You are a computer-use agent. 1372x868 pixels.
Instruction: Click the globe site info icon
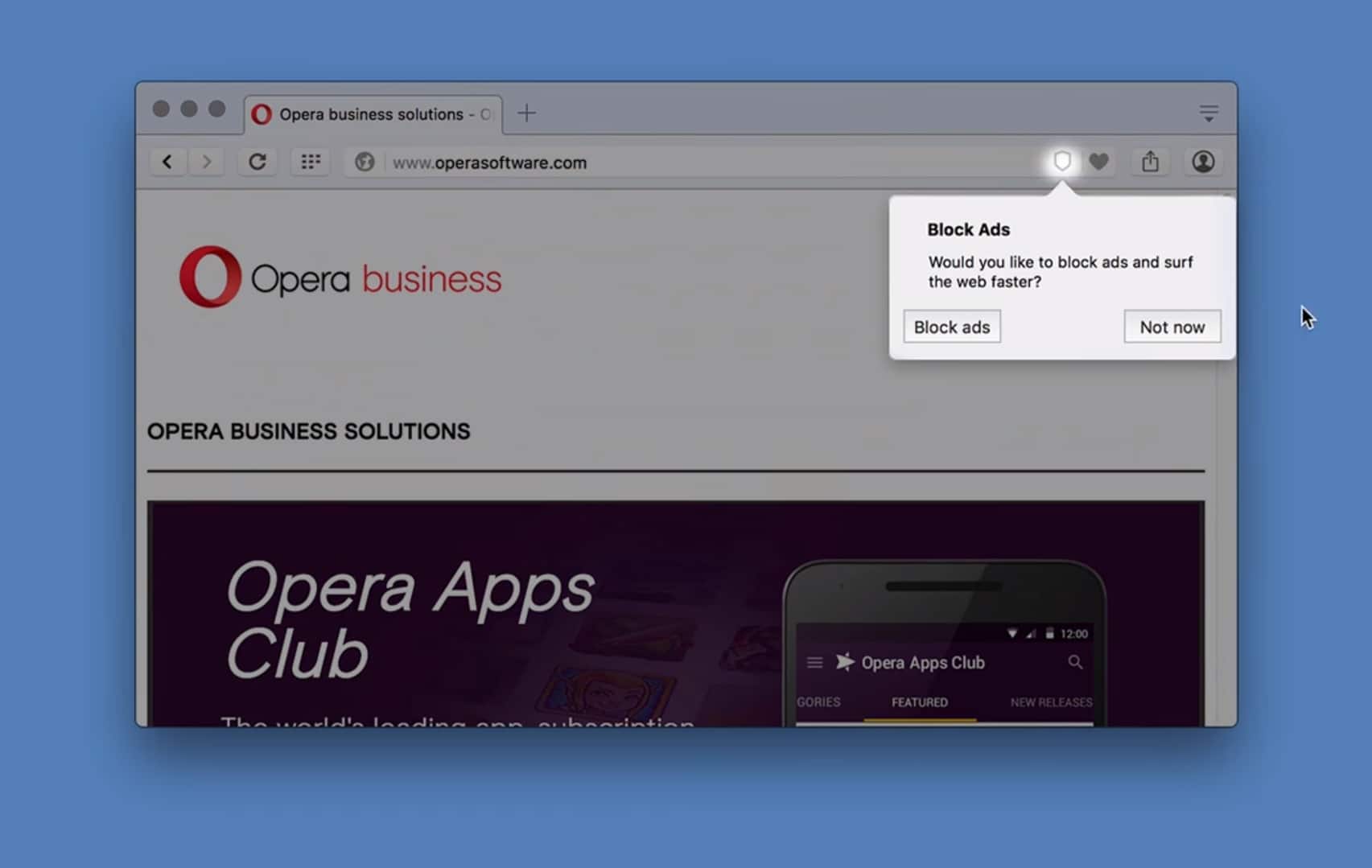(x=365, y=162)
